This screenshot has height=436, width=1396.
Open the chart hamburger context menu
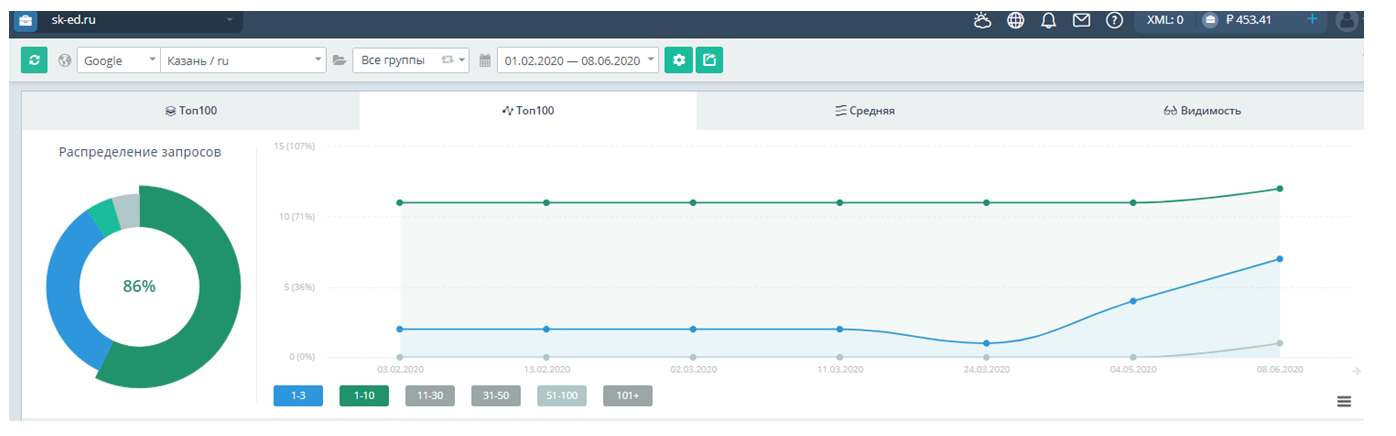pyautogui.click(x=1344, y=401)
